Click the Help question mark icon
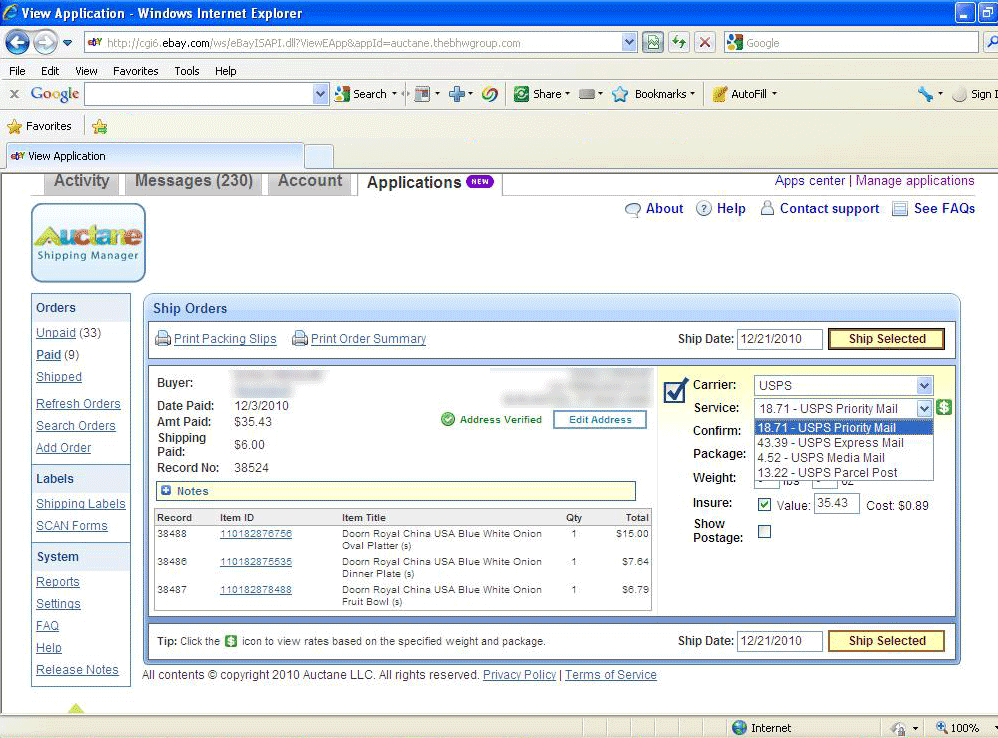This screenshot has height=738, width=998. pyautogui.click(x=703, y=209)
